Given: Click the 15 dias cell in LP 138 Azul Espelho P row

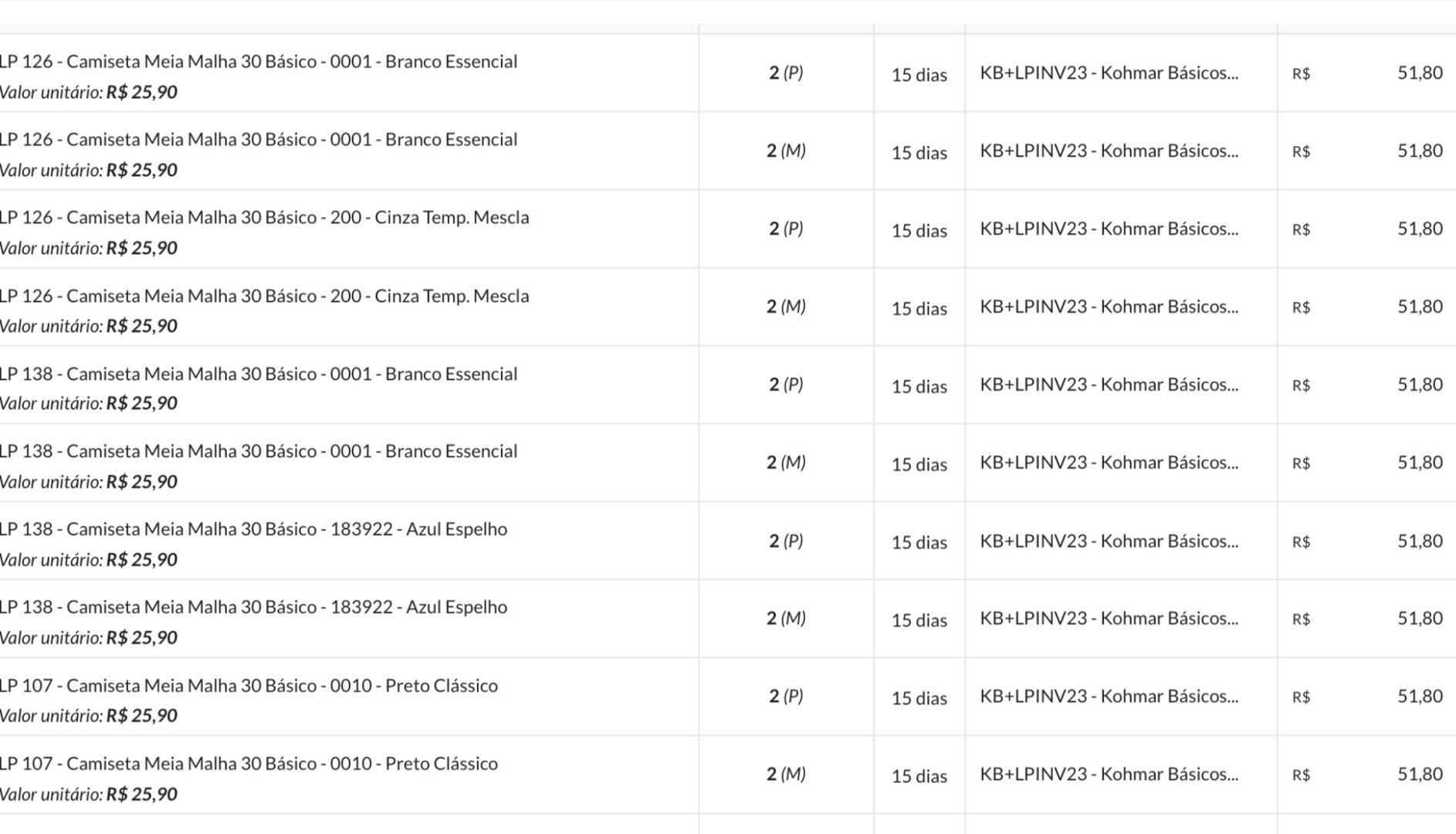Looking at the screenshot, I should [919, 542].
